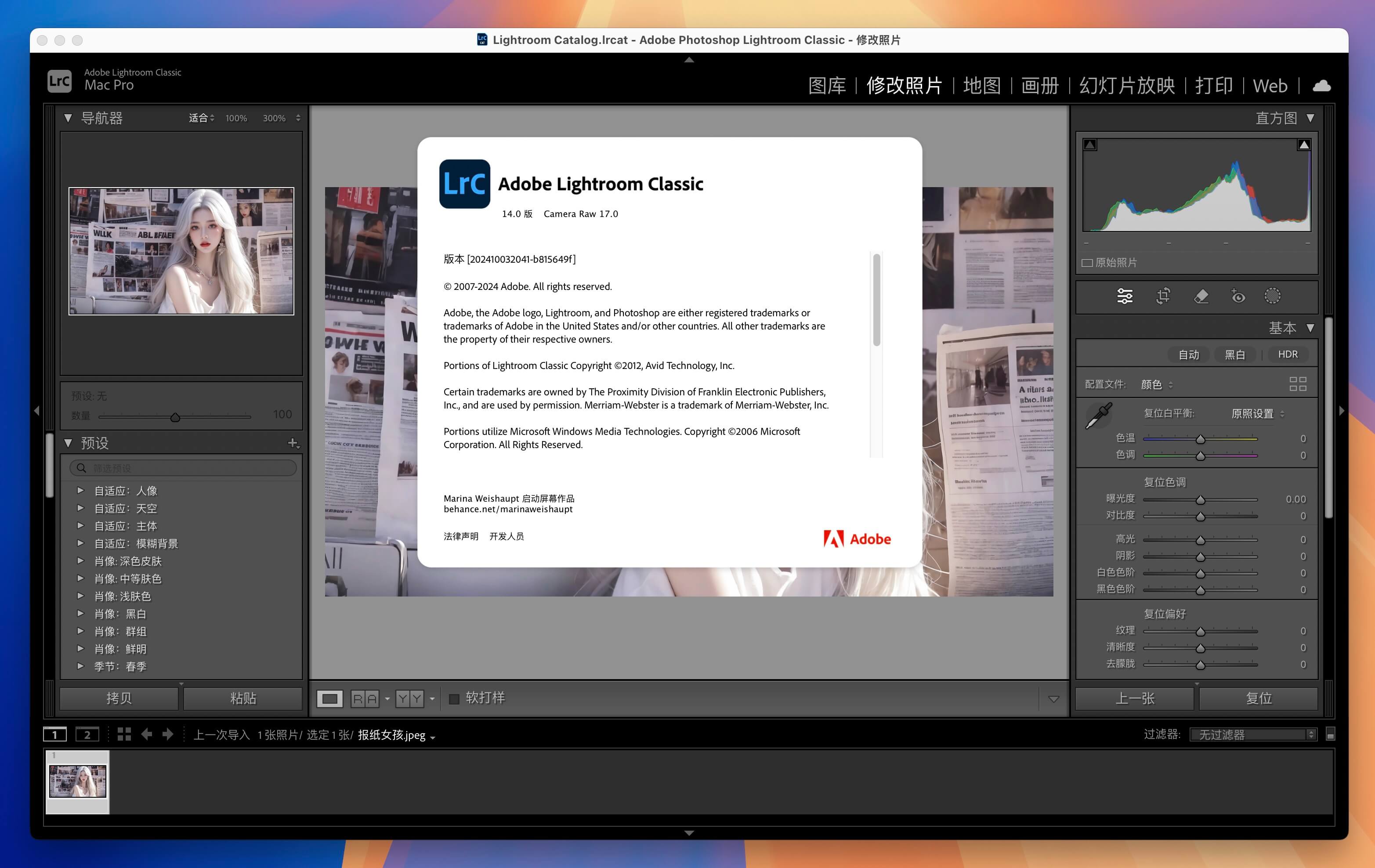This screenshot has height=868, width=1375.
Task: Select the Healing eraser tool
Action: tap(1201, 296)
